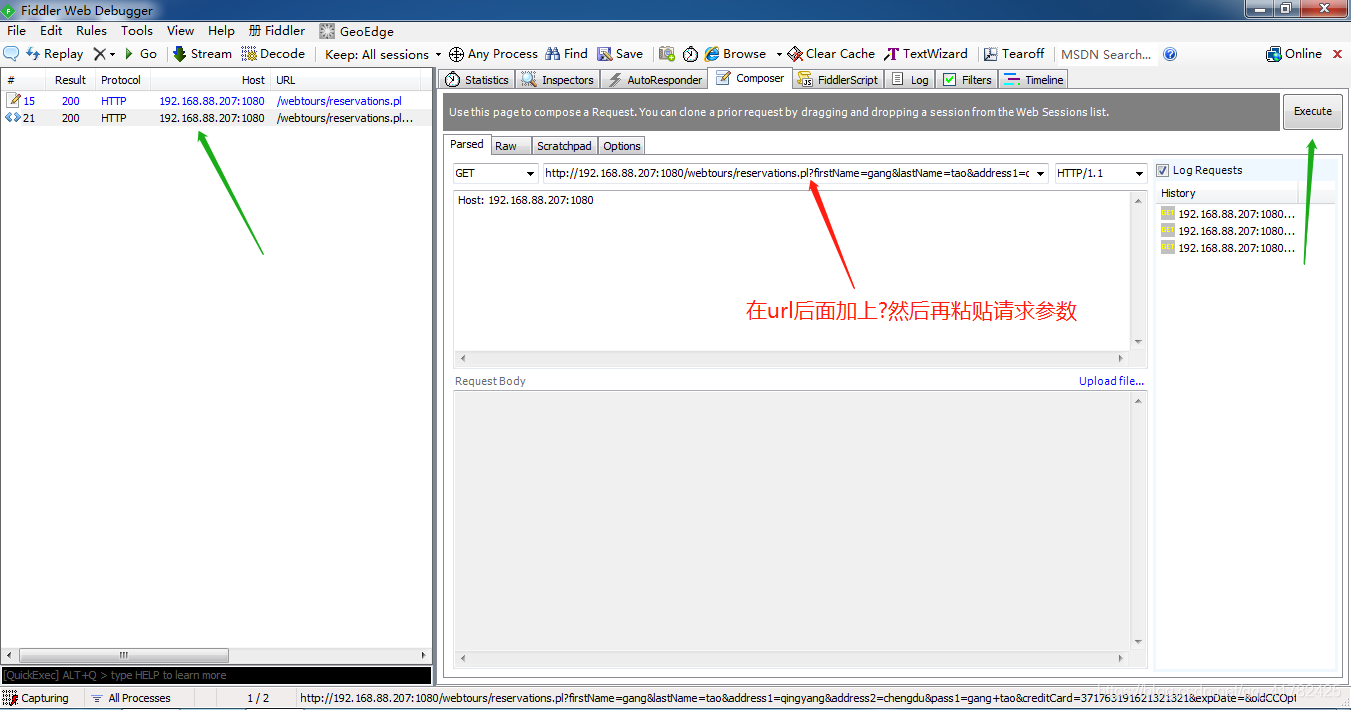This screenshot has height=710, width=1351.
Task: Click the comment speech-bubble icon in toolbar
Action: pos(12,54)
